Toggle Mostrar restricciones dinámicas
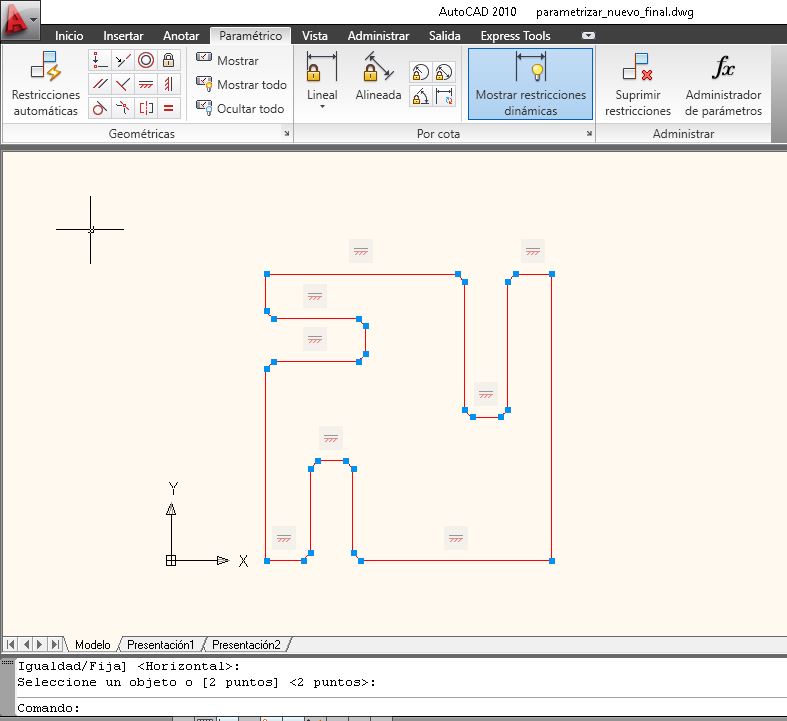Screen dimensions: 787x721 531,84
